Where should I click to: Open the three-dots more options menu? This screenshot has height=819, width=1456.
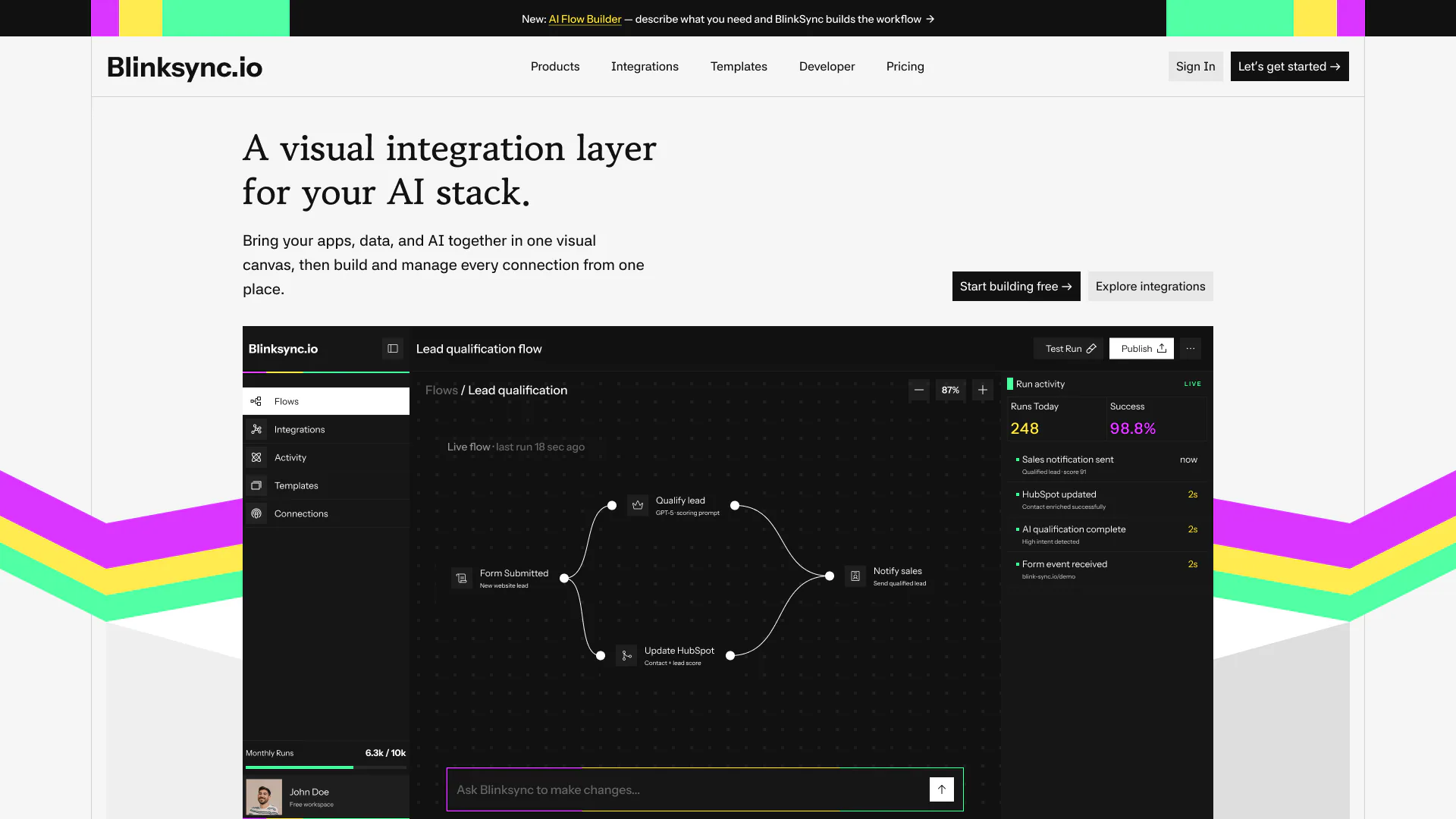1191,349
